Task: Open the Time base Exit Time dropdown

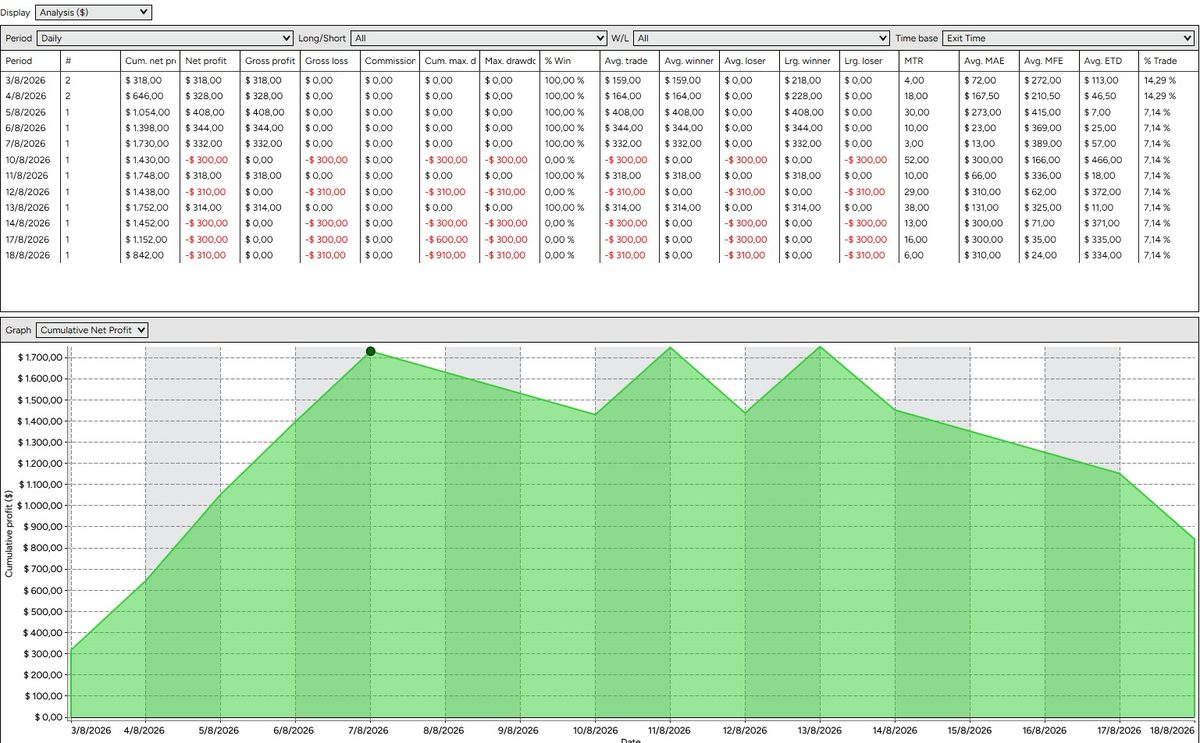Action: [x=1068, y=38]
